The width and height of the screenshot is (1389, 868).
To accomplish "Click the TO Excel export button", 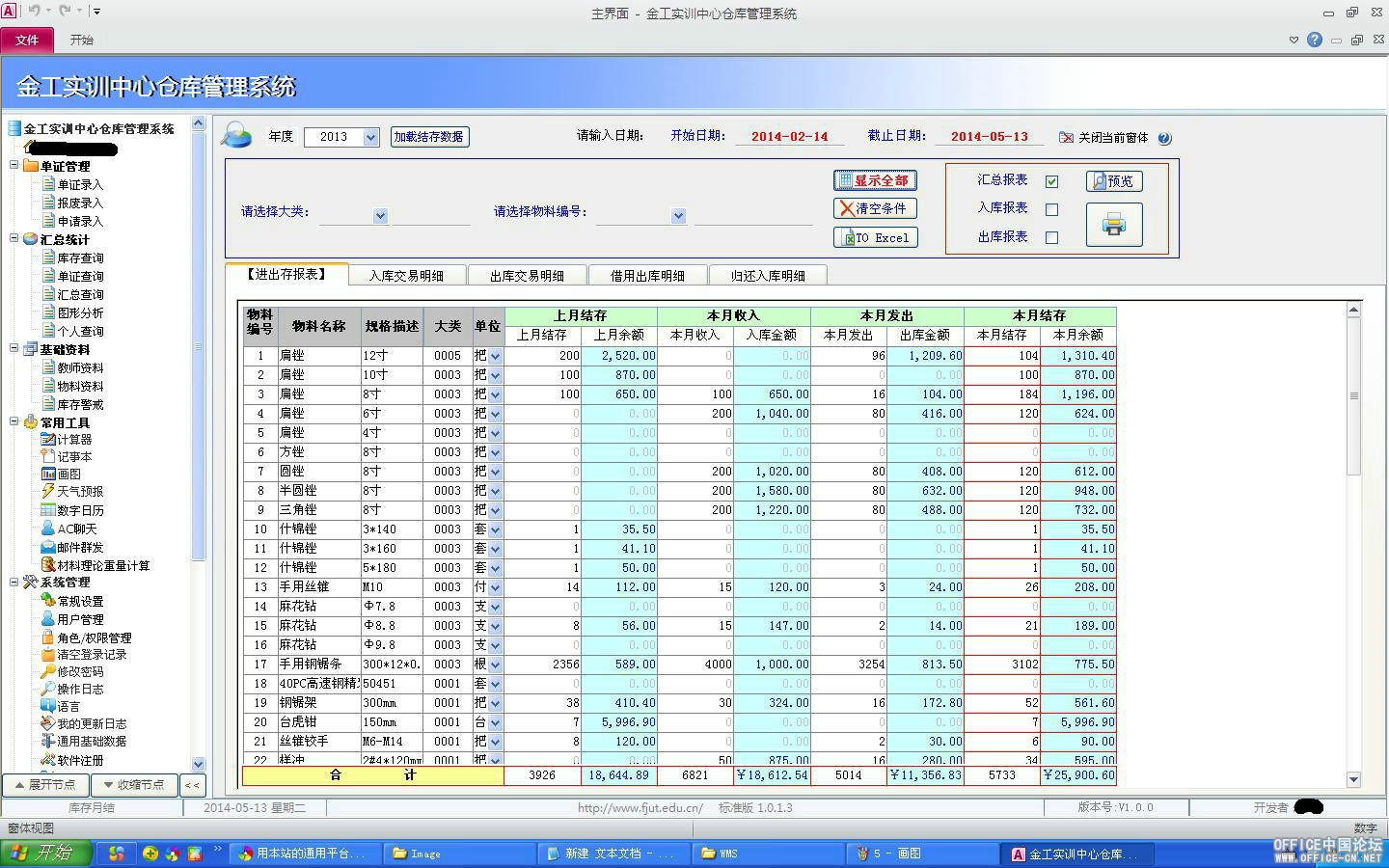I will click(x=875, y=237).
